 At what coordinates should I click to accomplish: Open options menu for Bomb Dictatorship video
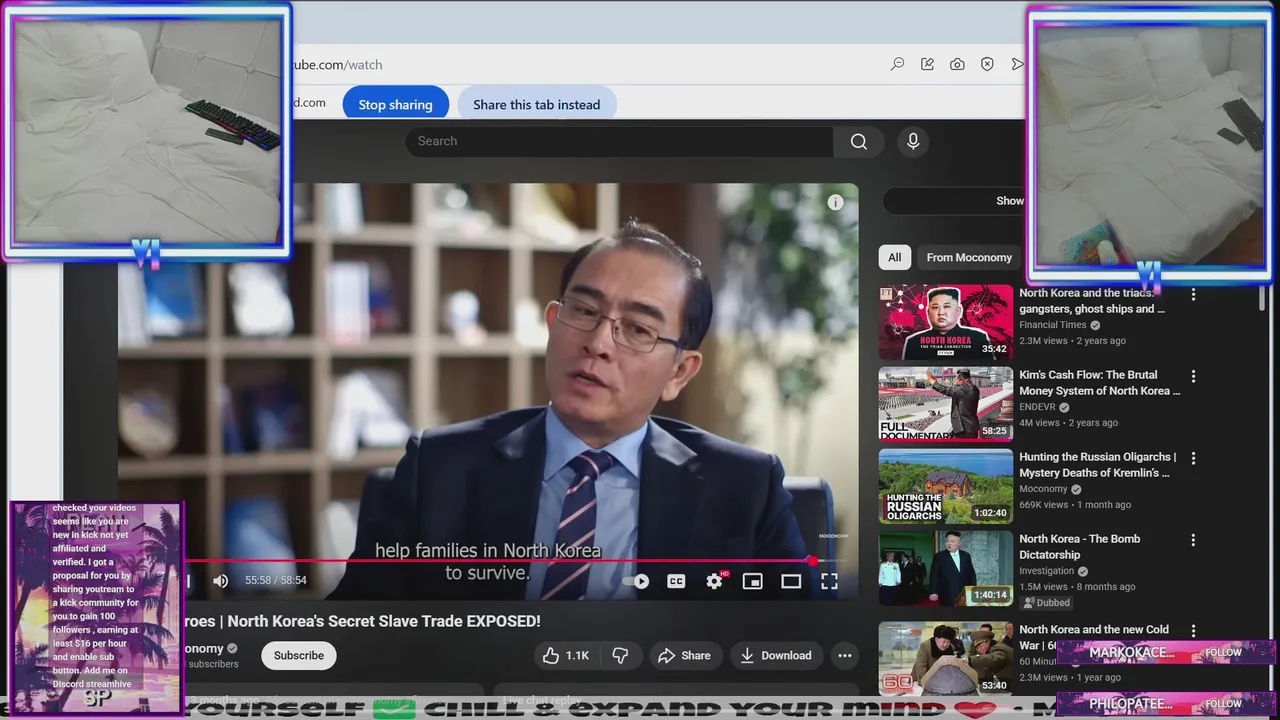coord(1193,540)
